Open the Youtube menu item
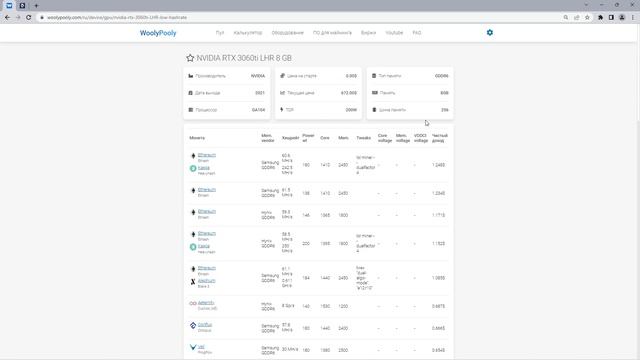The image size is (640, 360). tap(394, 33)
